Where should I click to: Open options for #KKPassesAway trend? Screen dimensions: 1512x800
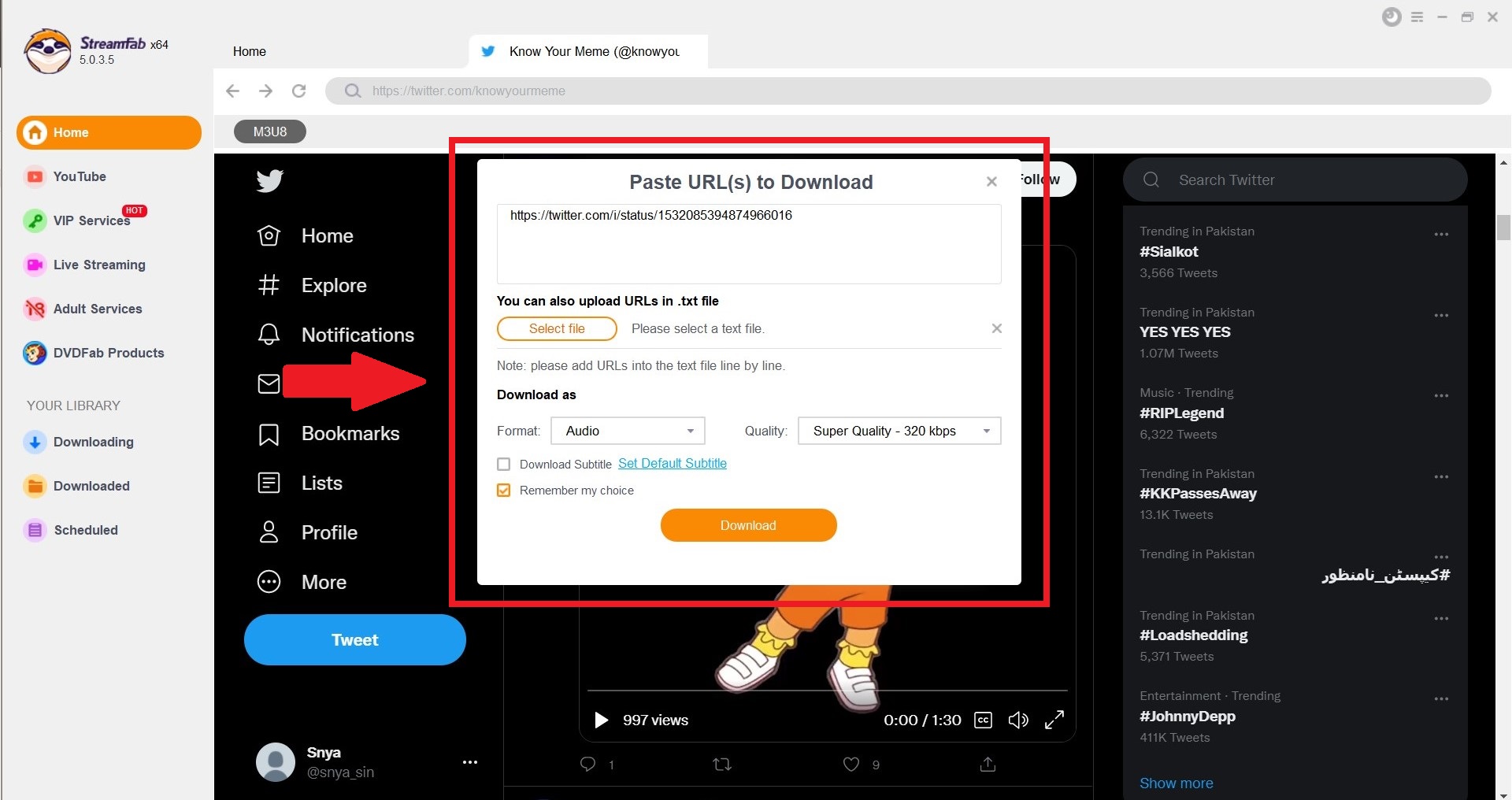[x=1441, y=477]
